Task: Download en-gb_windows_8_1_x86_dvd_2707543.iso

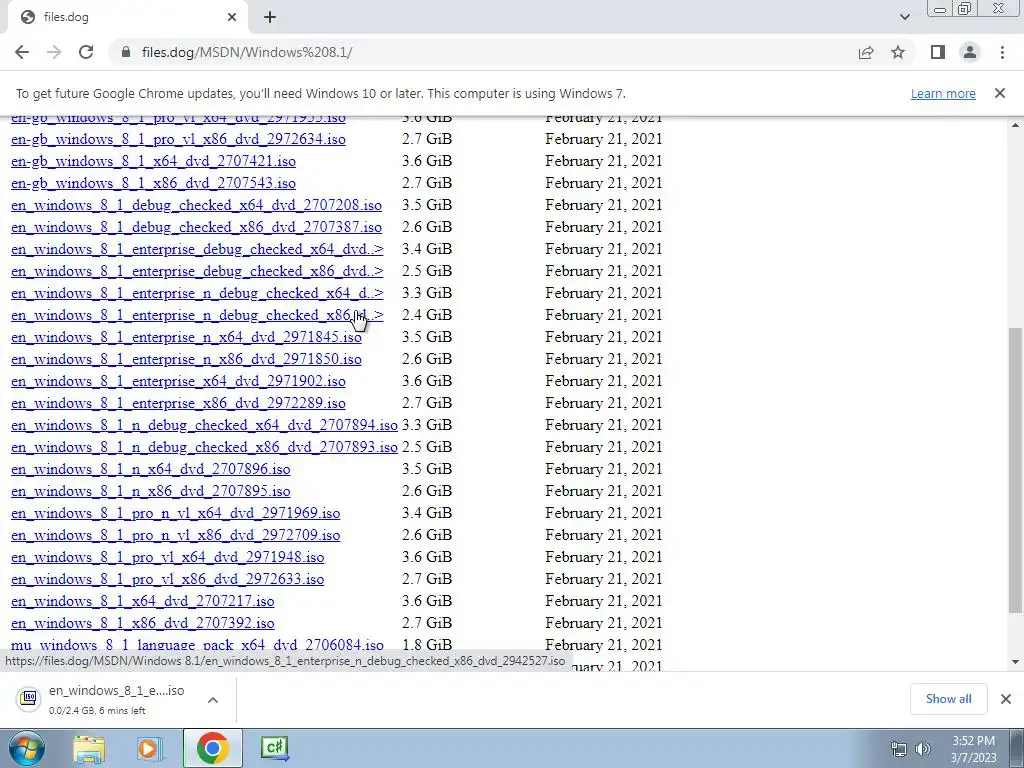Action: click(153, 184)
